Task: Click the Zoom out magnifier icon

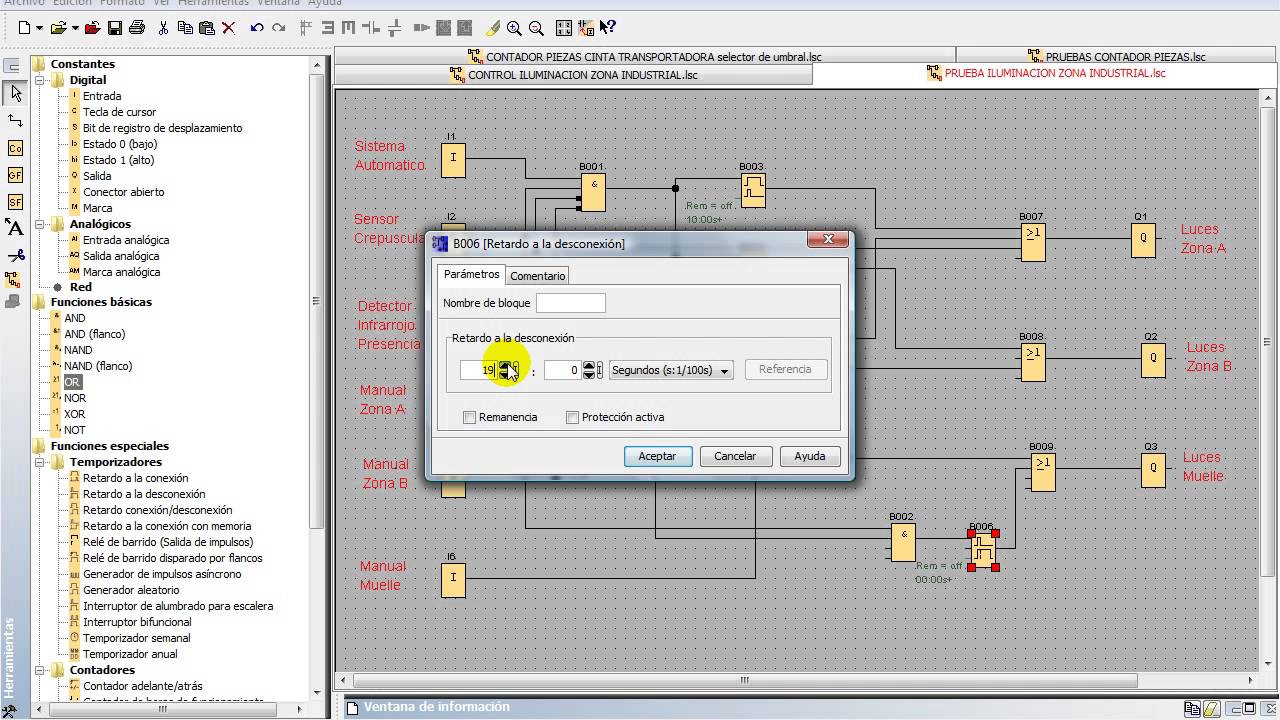Action: pos(536,28)
